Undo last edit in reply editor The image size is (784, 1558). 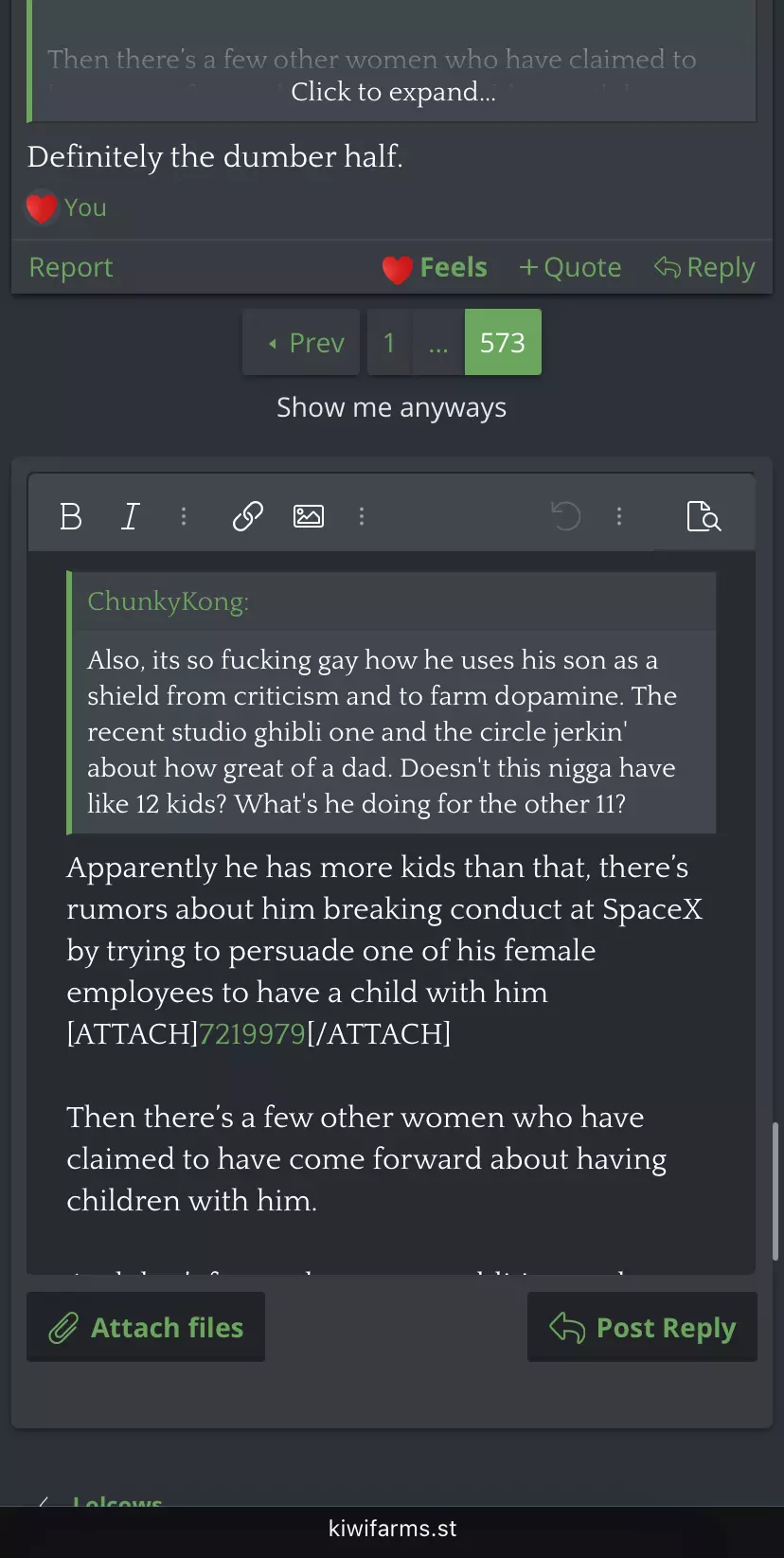[566, 516]
